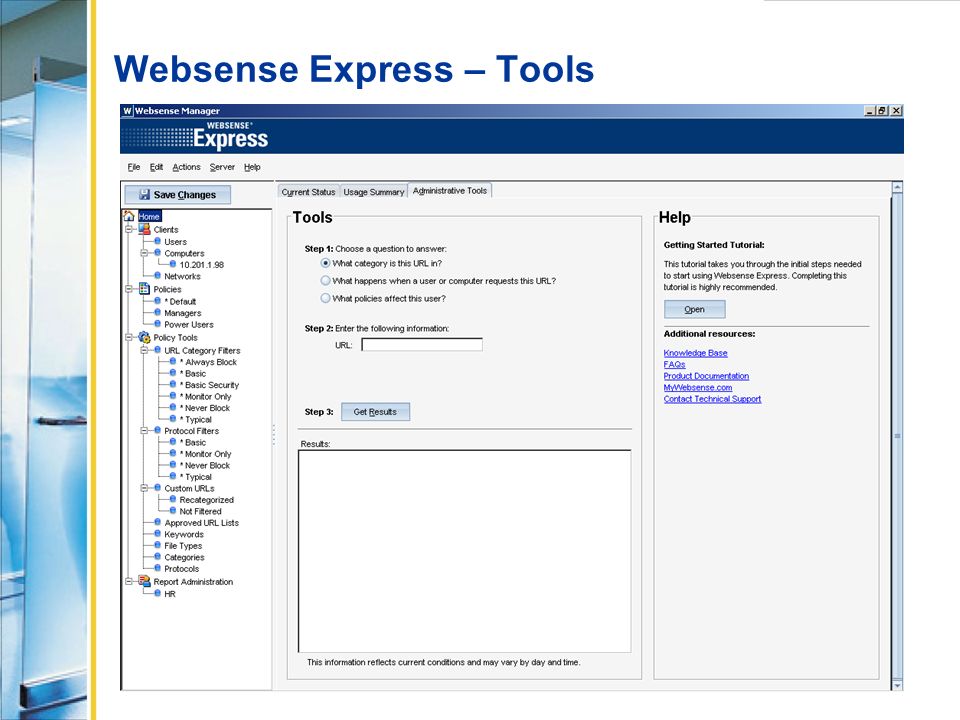The image size is (960, 720).
Task: Visit the MyWebsense.com link
Action: (698, 388)
